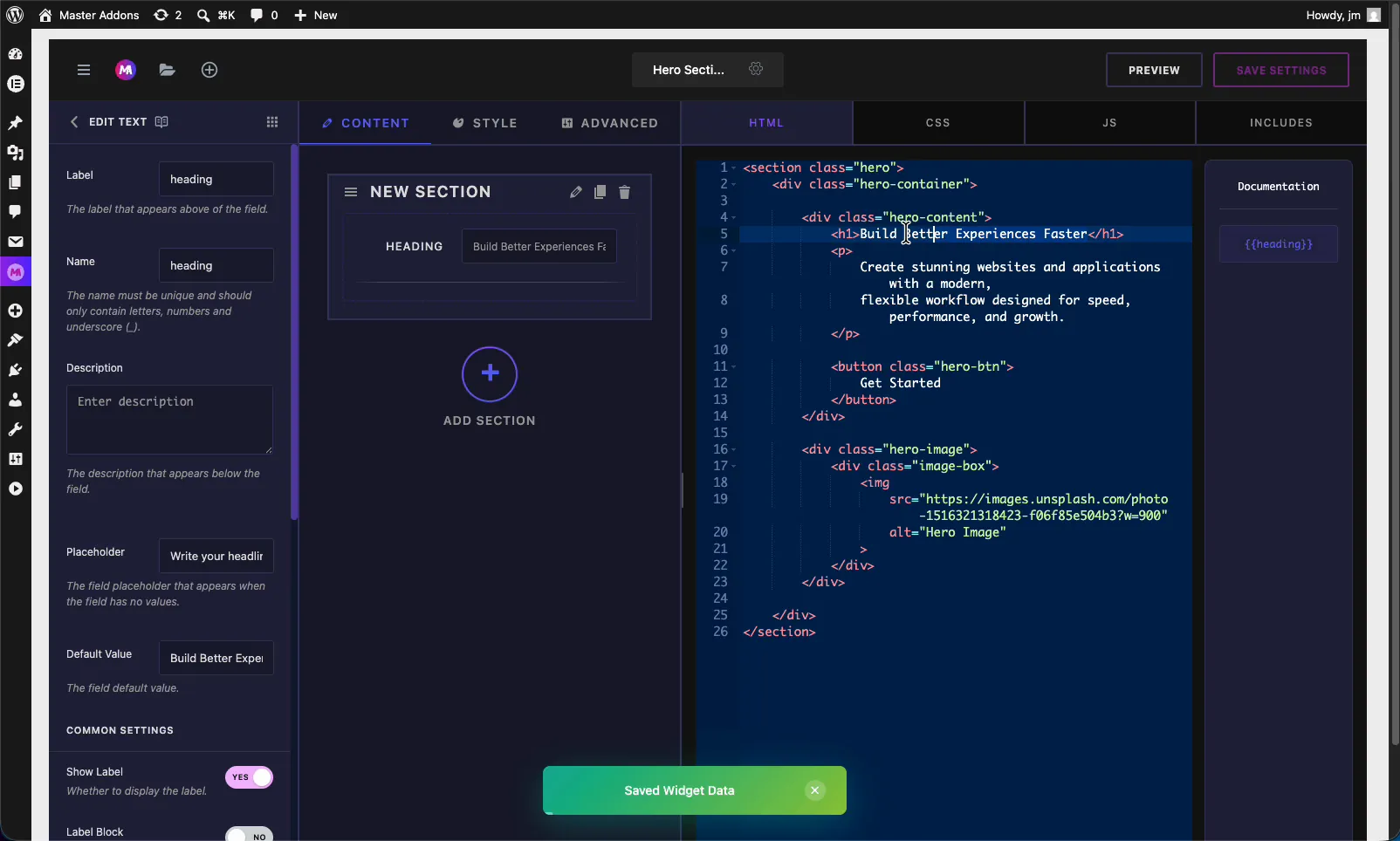Switch to the STYLE tab
The width and height of the screenshot is (1400, 841).
(485, 123)
